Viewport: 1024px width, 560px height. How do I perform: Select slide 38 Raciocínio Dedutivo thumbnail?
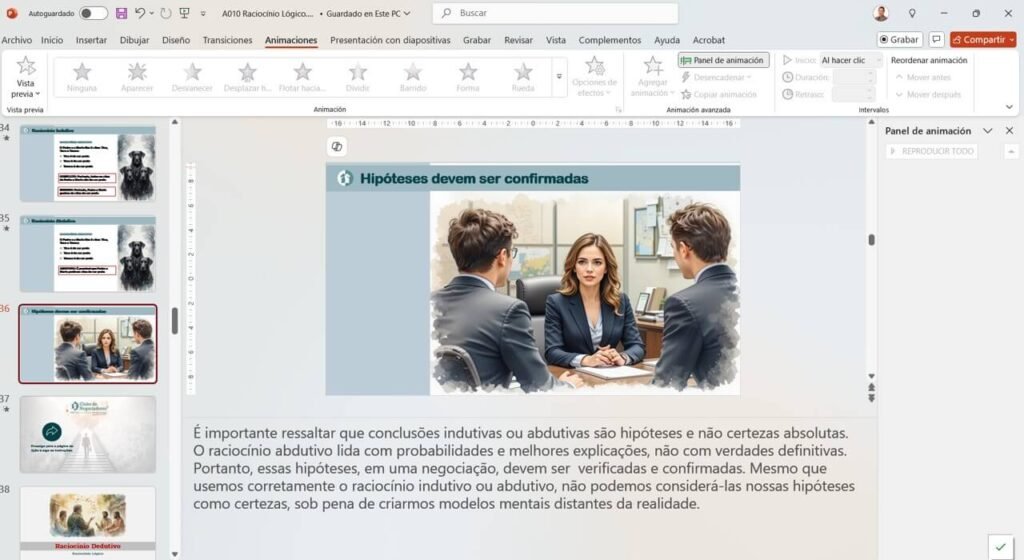(88, 523)
